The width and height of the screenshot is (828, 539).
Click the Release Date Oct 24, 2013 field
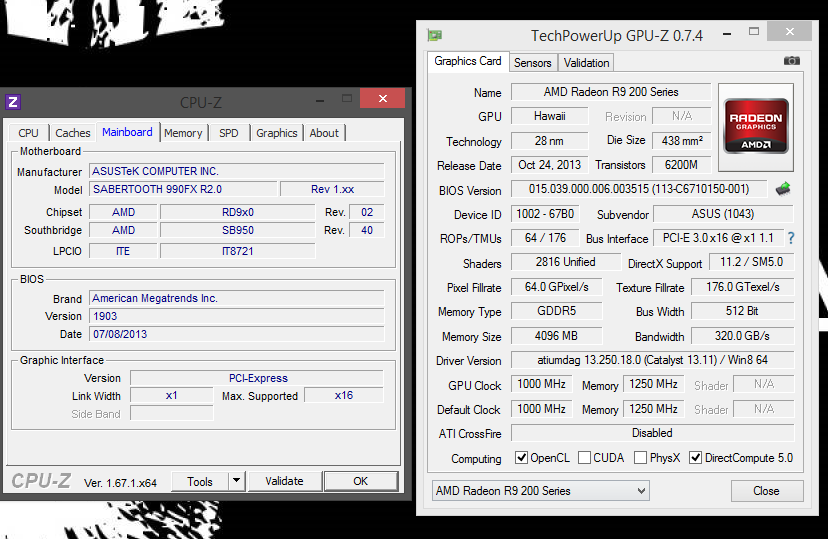click(549, 165)
